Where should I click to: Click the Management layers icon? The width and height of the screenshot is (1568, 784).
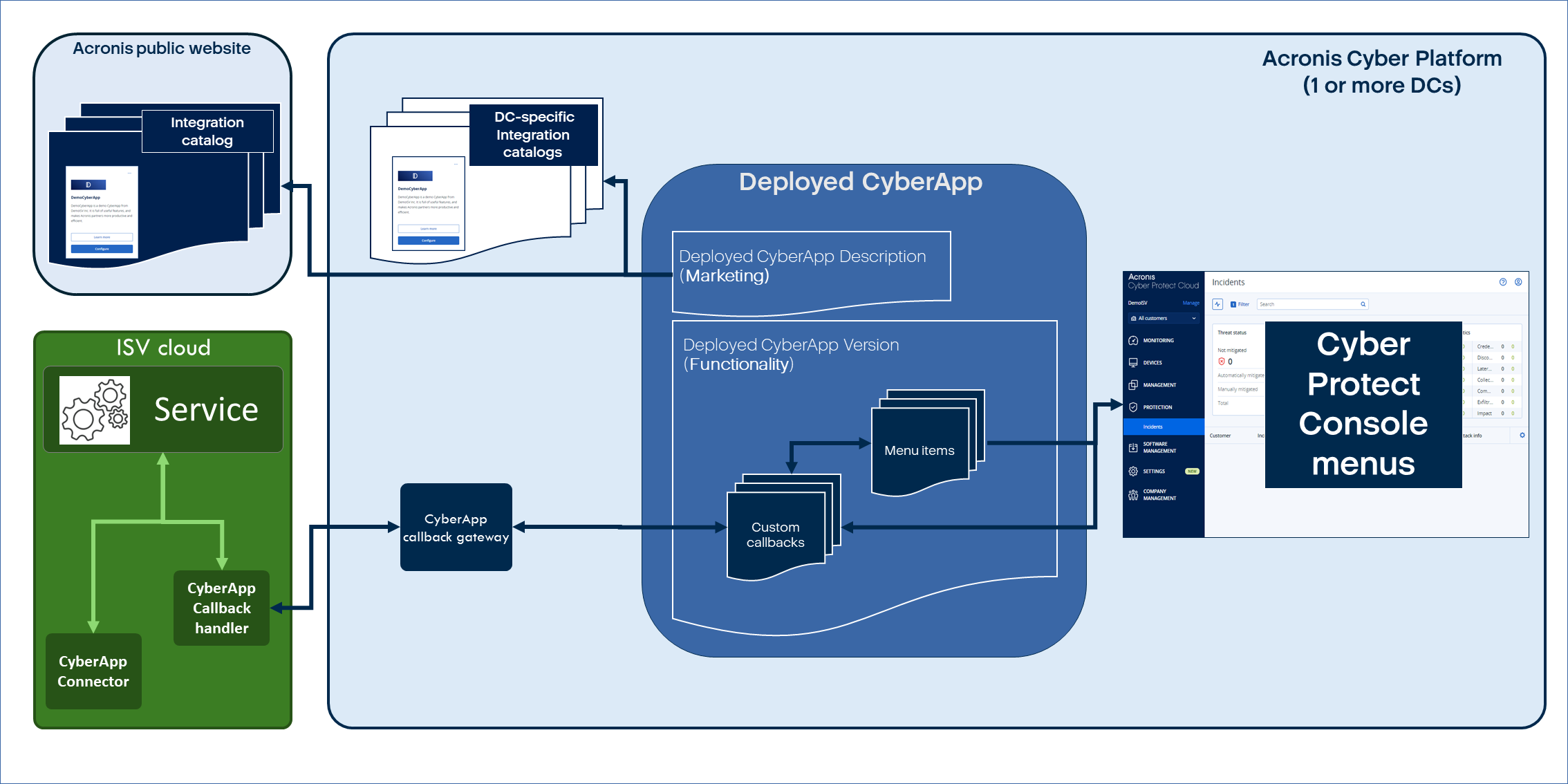pos(1133,385)
